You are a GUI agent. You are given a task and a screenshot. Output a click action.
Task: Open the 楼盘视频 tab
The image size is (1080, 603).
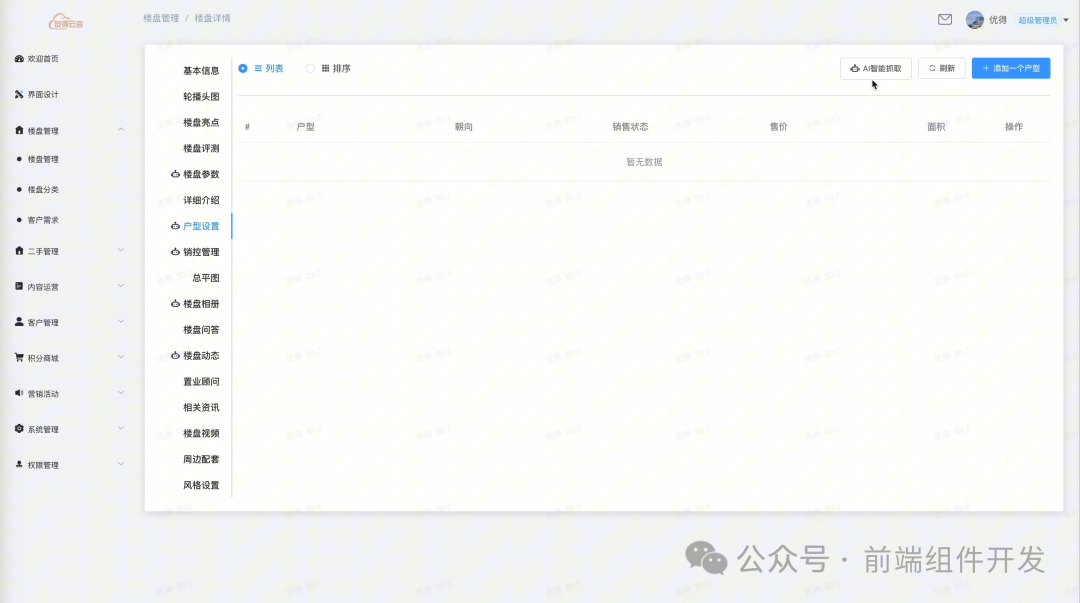pyautogui.click(x=201, y=433)
